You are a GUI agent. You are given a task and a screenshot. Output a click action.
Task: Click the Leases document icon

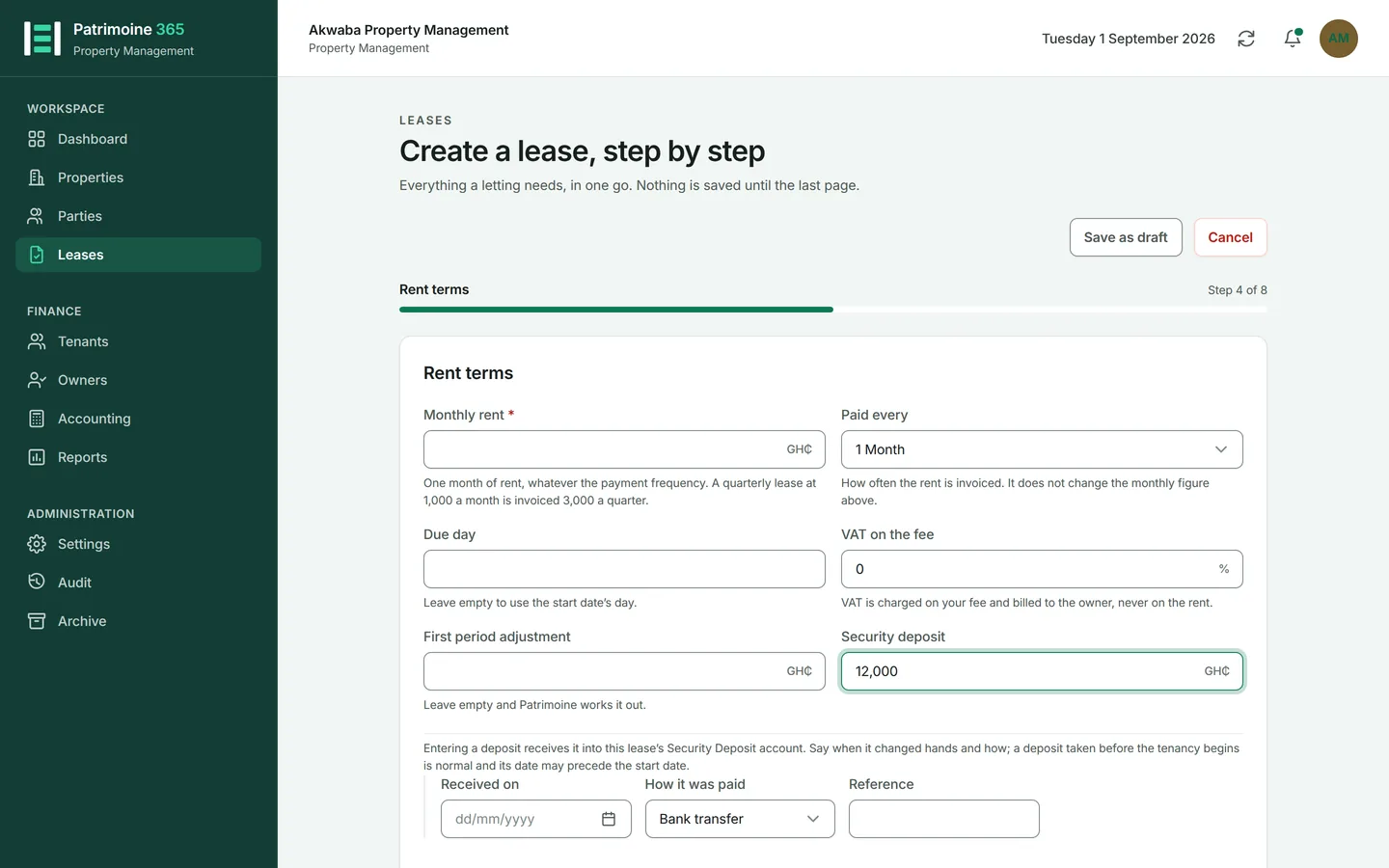click(x=37, y=255)
